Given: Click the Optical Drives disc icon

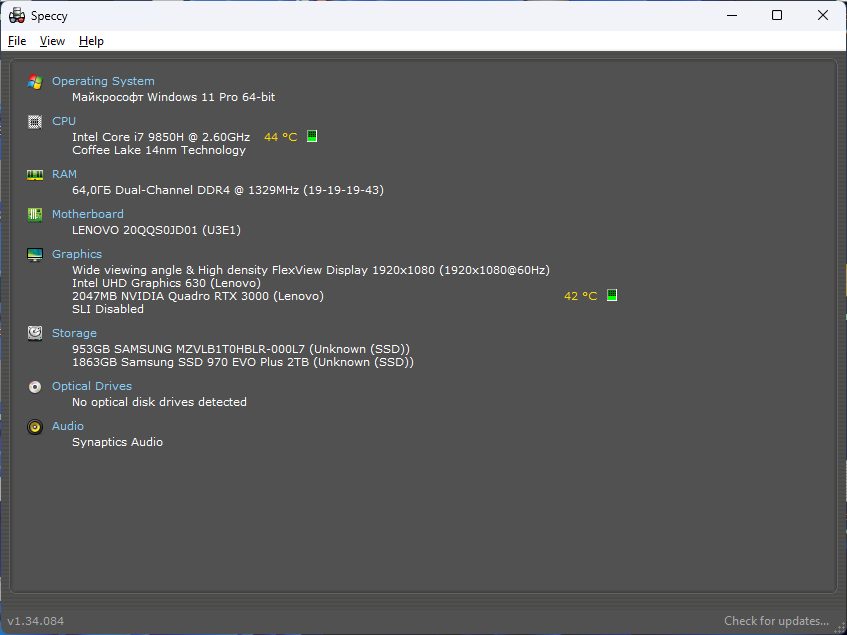Looking at the screenshot, I should [x=35, y=387].
